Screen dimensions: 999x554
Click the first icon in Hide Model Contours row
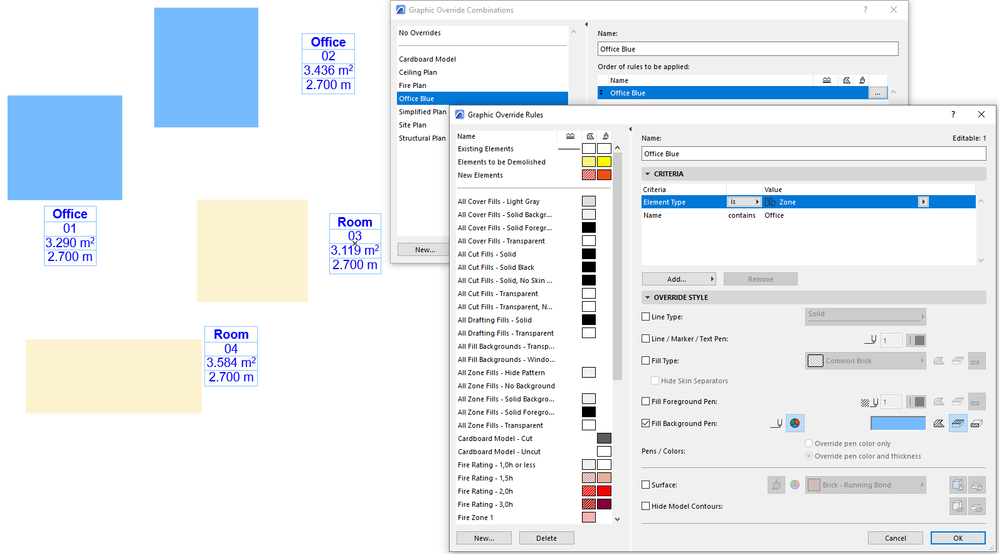(x=958, y=507)
